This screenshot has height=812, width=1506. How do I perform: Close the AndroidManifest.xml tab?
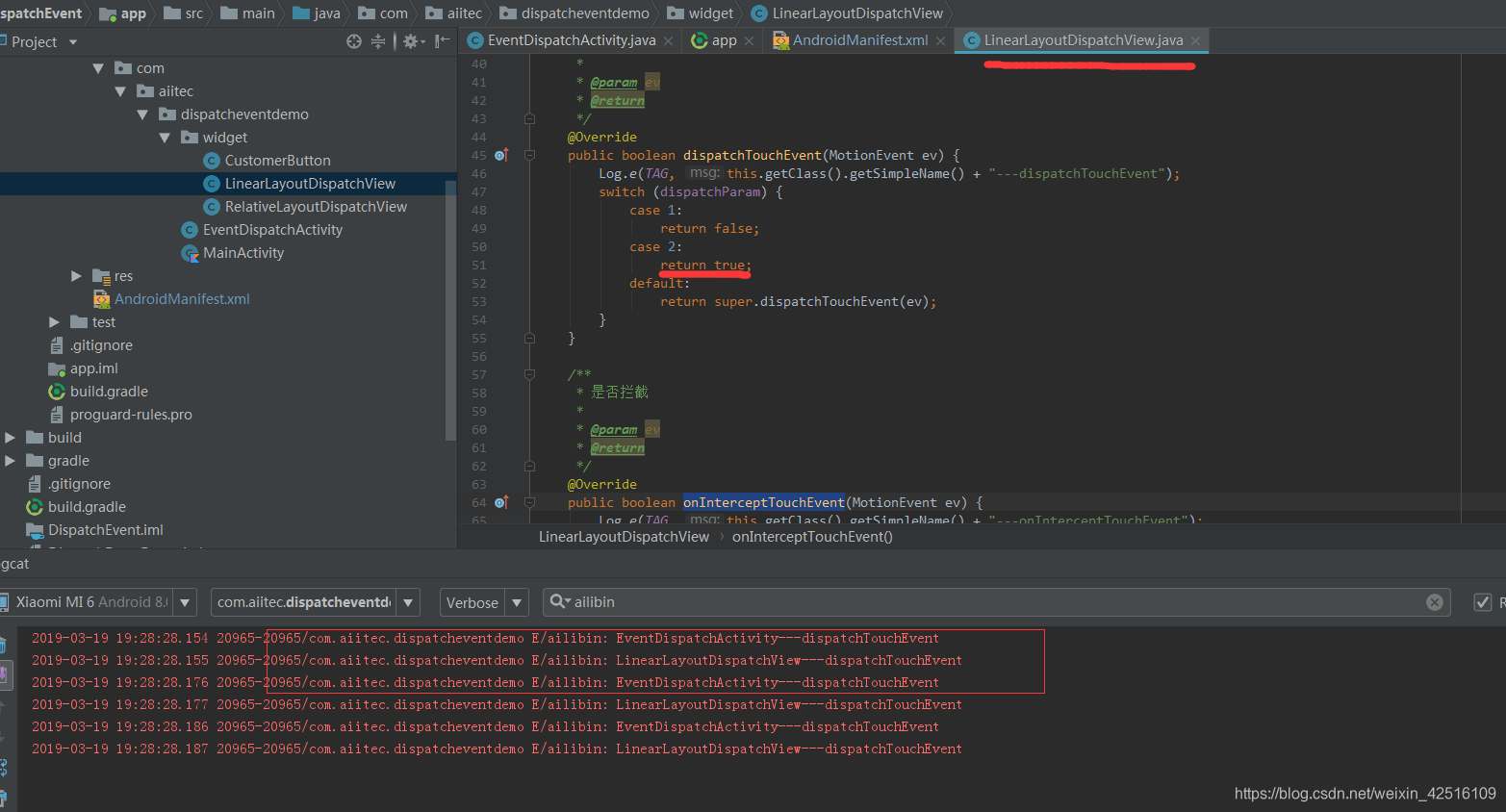[940, 40]
